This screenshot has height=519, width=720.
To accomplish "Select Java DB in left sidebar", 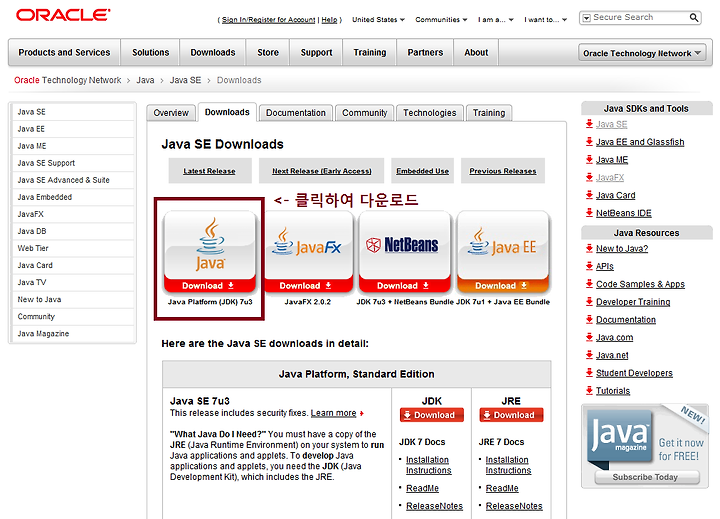I will pyautogui.click(x=73, y=231).
